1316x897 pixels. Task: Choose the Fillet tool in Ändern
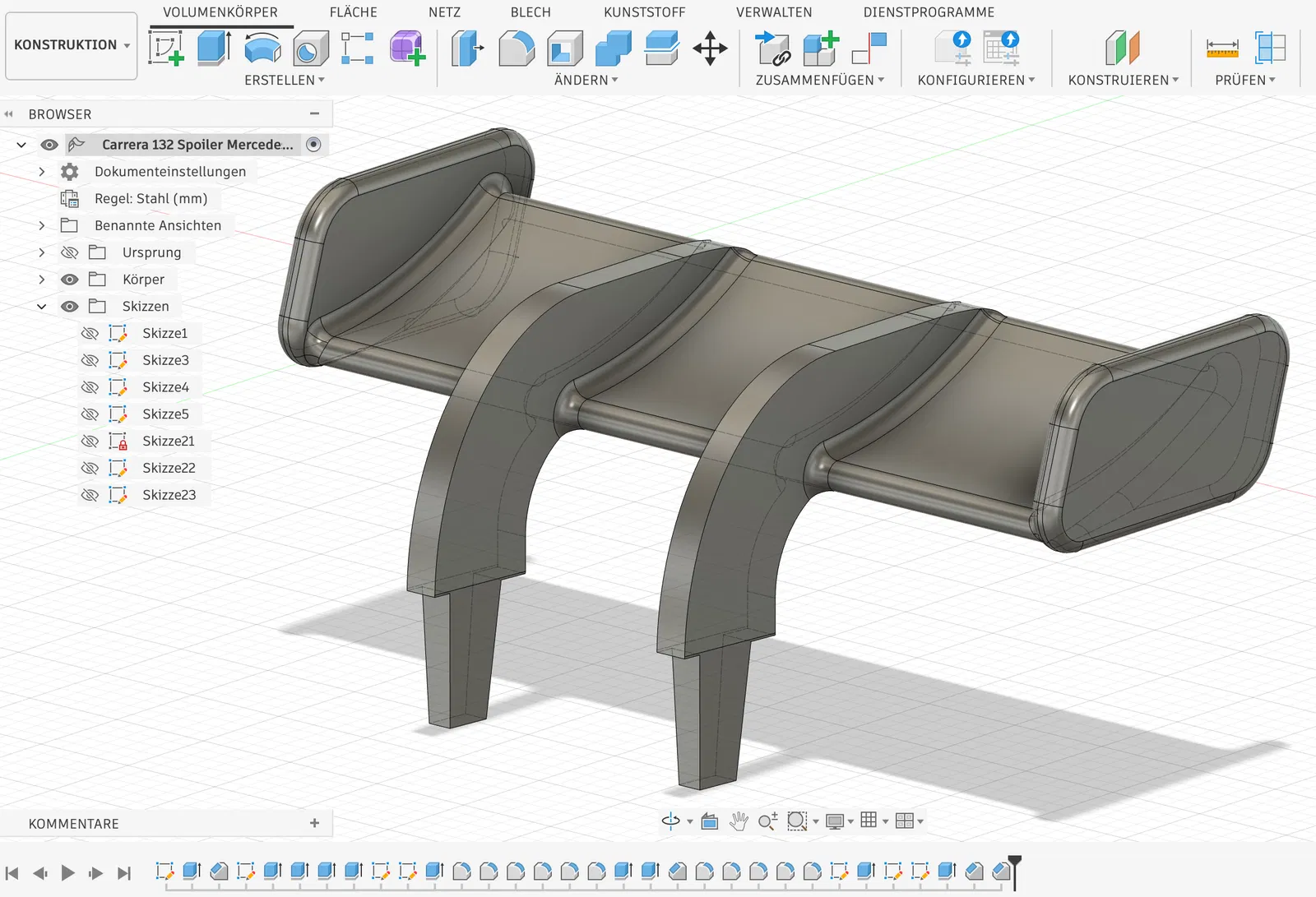pyautogui.click(x=517, y=48)
